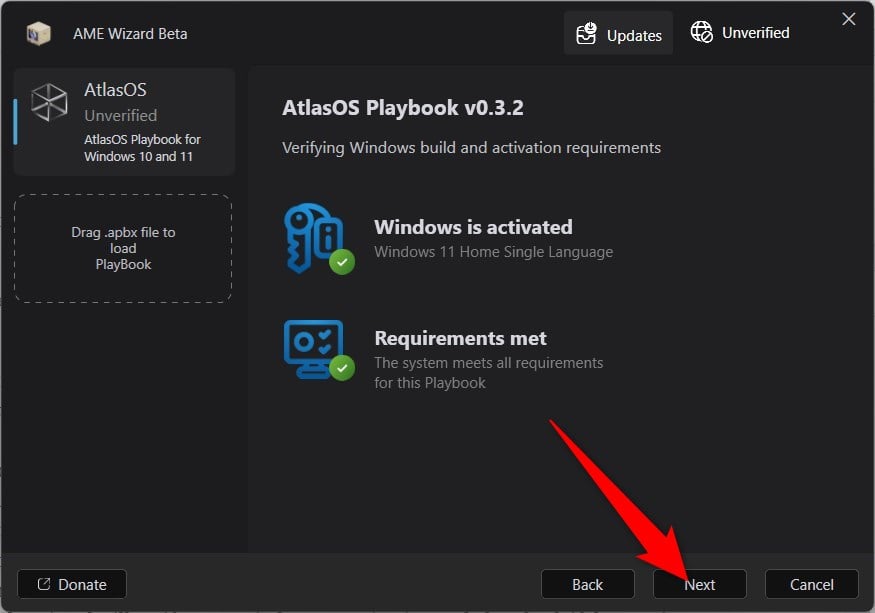This screenshot has width=875, height=613.
Task: Cancel the wizard
Action: point(812,584)
